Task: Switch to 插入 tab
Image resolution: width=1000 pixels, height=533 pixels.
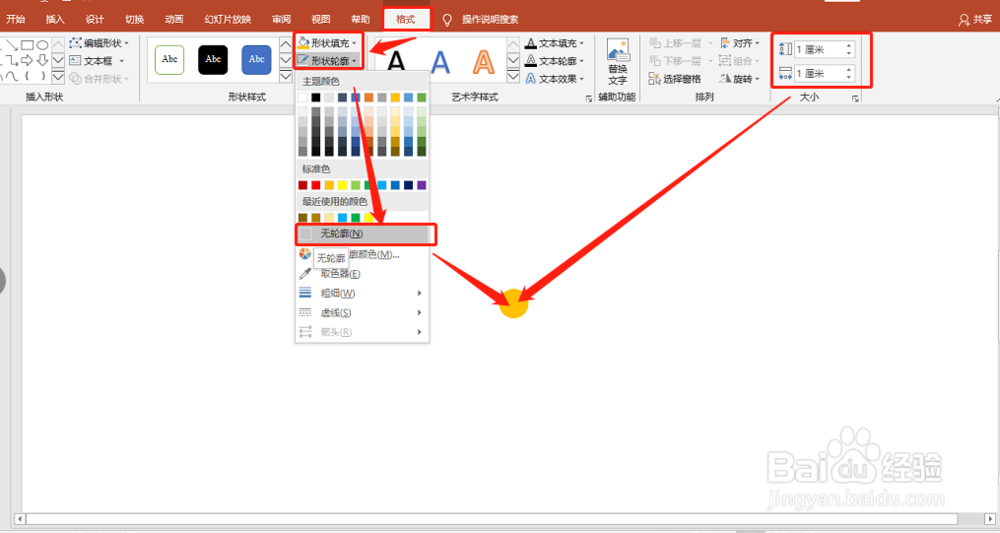Action: tap(55, 19)
